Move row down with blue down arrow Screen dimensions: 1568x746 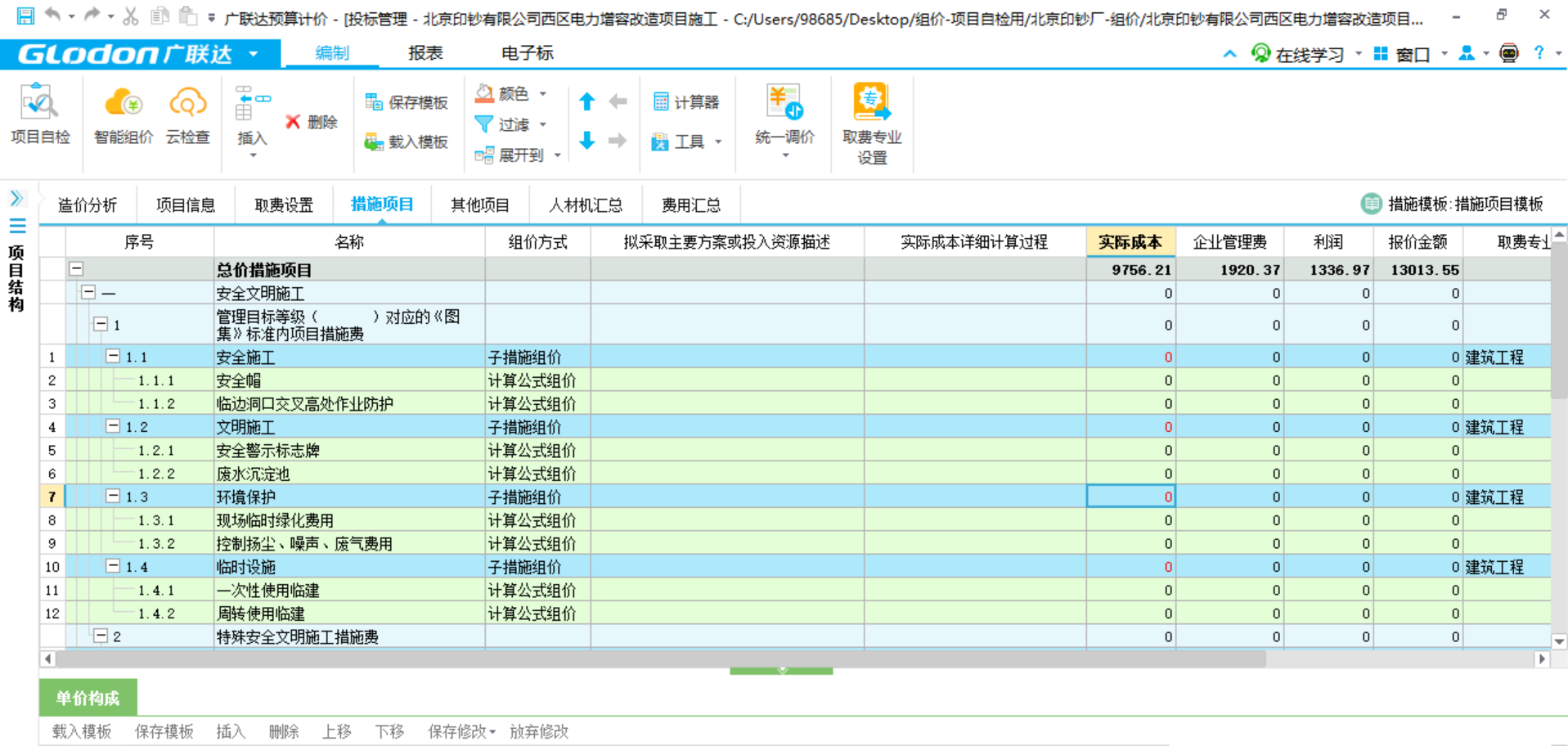pos(586,141)
